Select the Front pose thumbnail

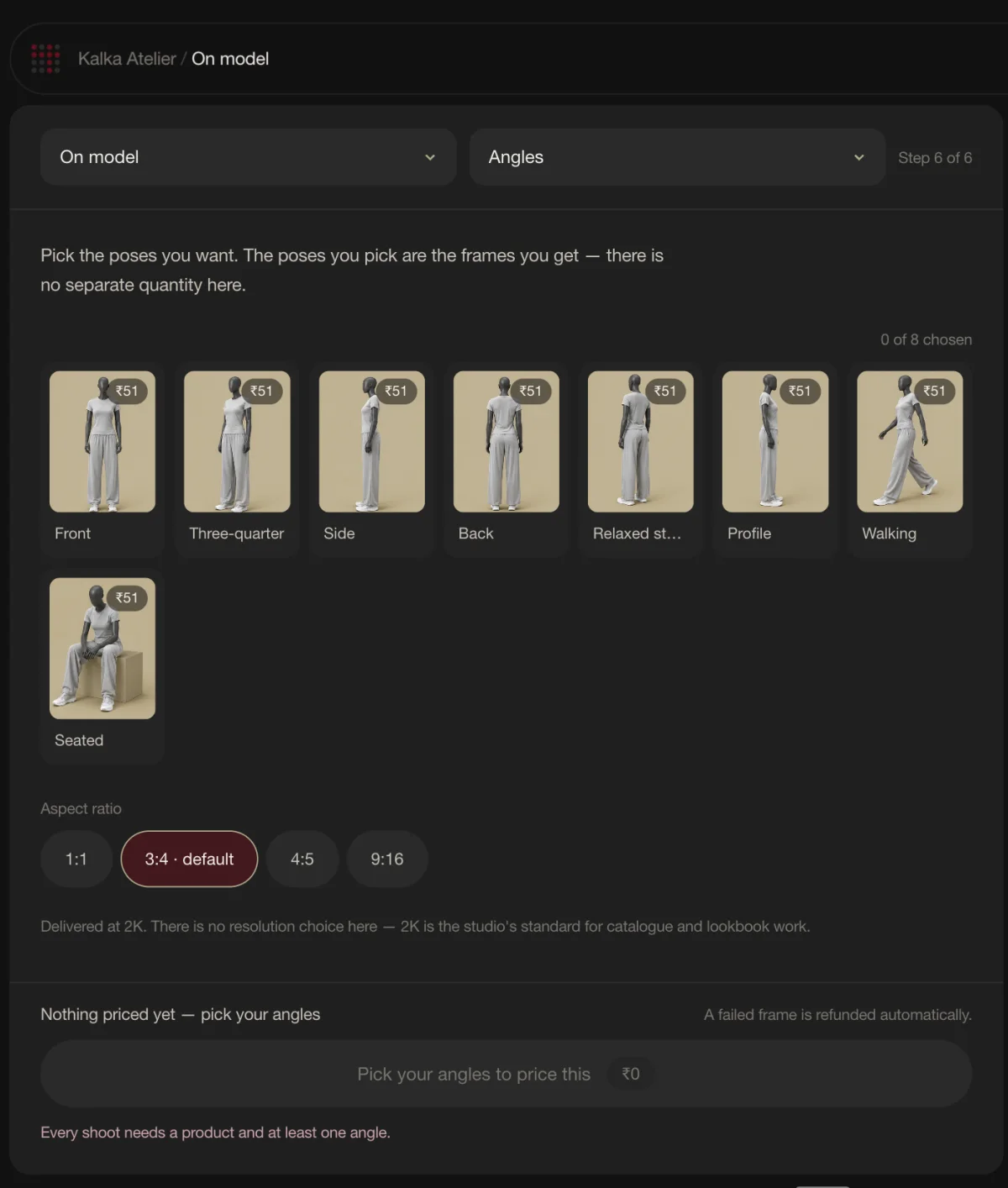point(102,442)
